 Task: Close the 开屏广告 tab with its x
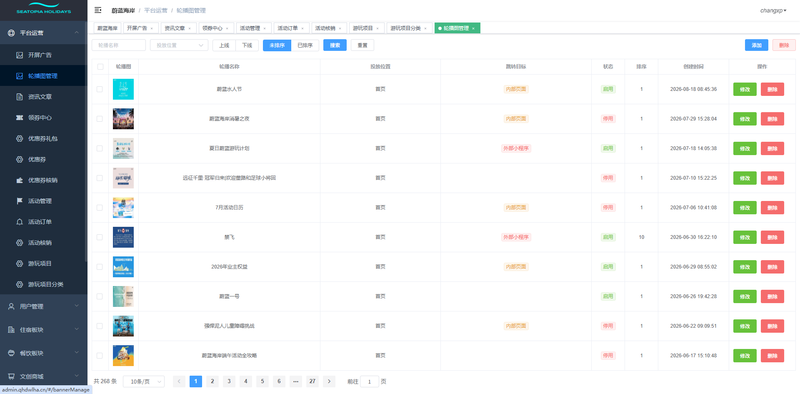[152, 29]
